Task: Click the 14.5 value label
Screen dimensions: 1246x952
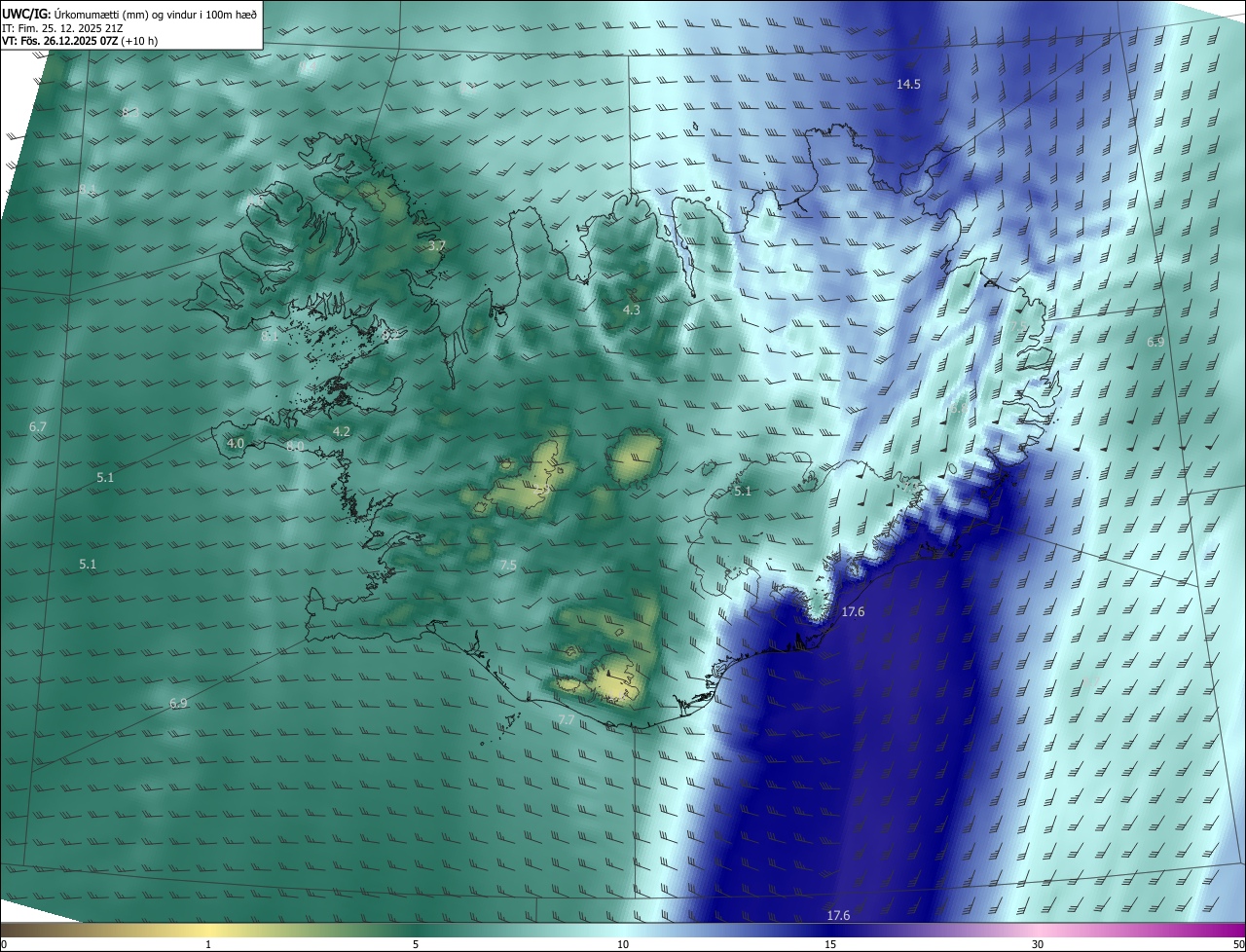Action: [908, 85]
